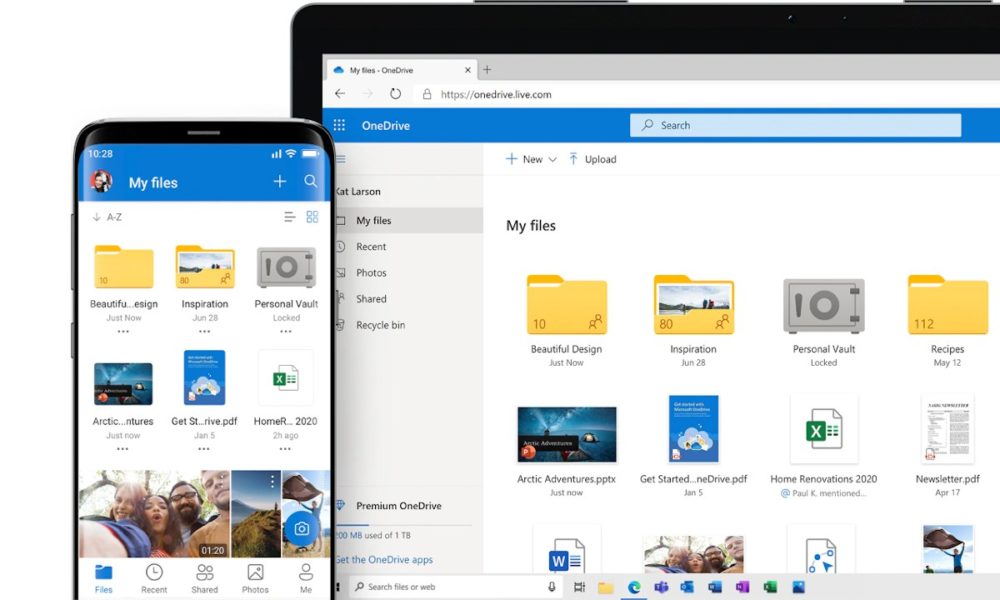Open HomeR... 2020 Excel file on phone
1000x600 pixels.
(286, 378)
